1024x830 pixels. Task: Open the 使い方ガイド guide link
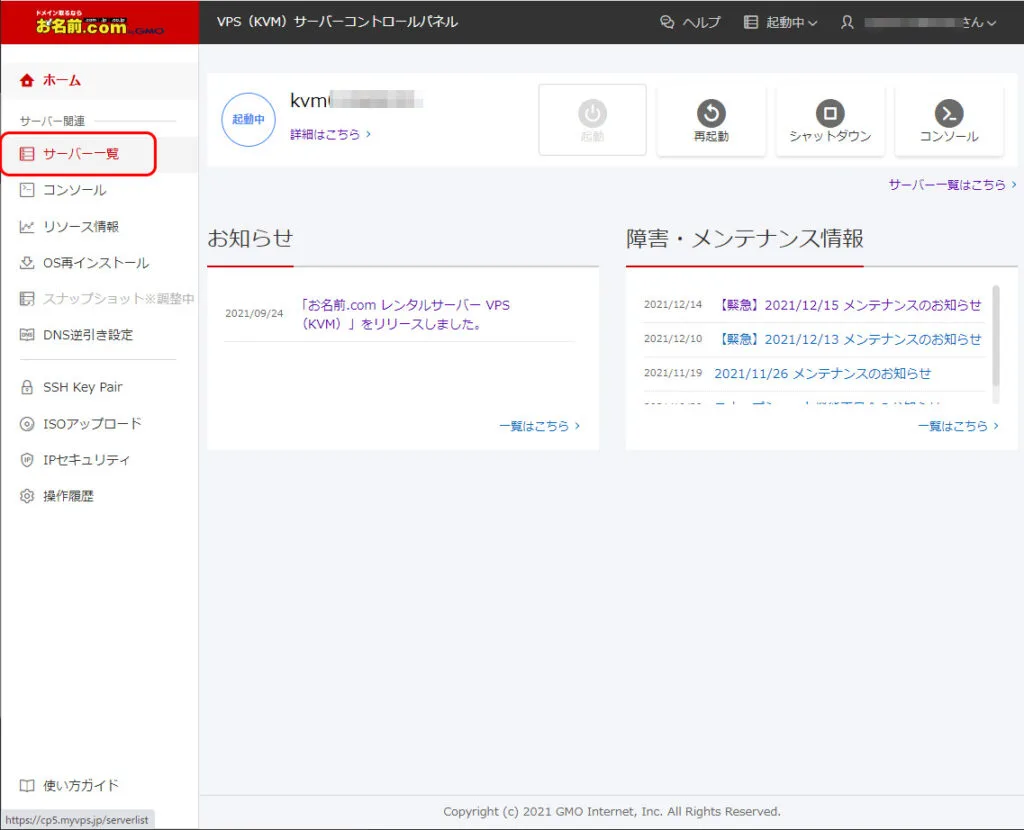point(80,786)
